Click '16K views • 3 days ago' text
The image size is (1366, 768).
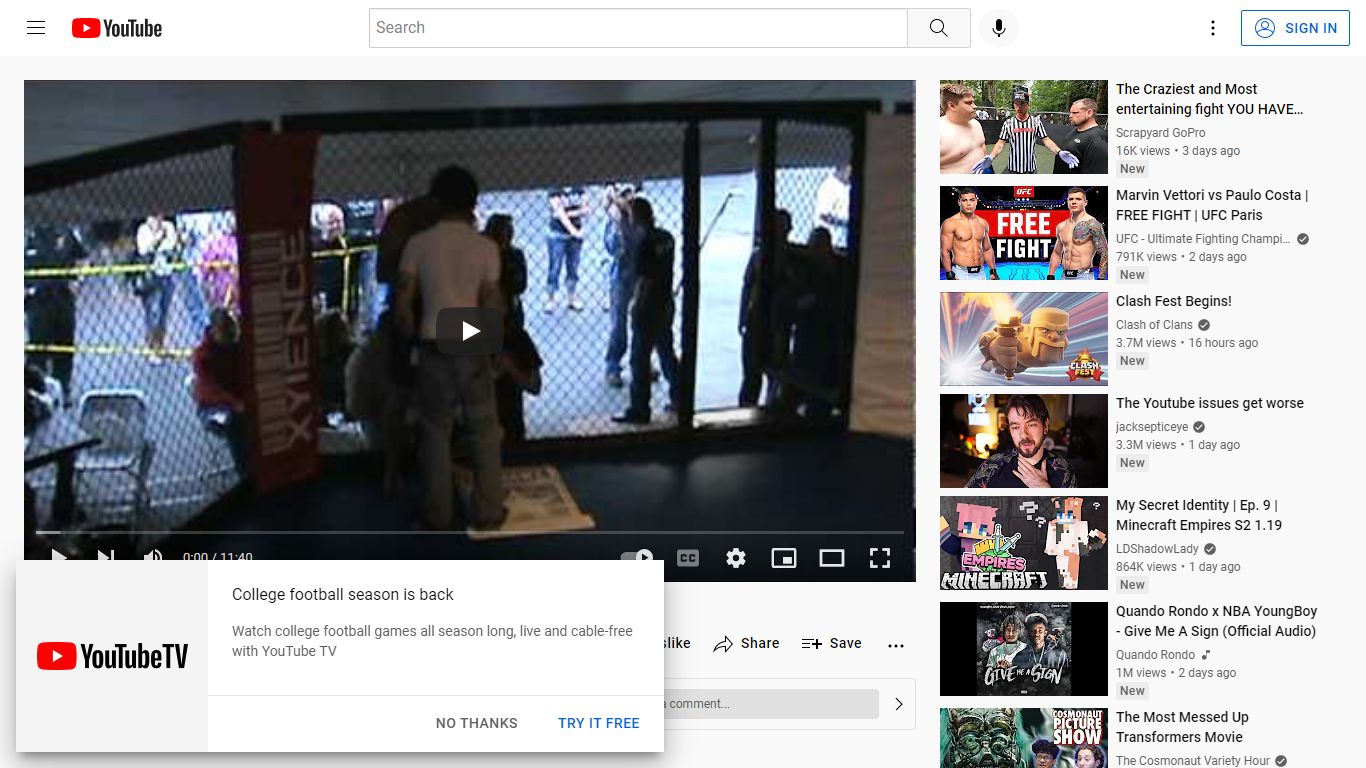pyautogui.click(x=1178, y=151)
